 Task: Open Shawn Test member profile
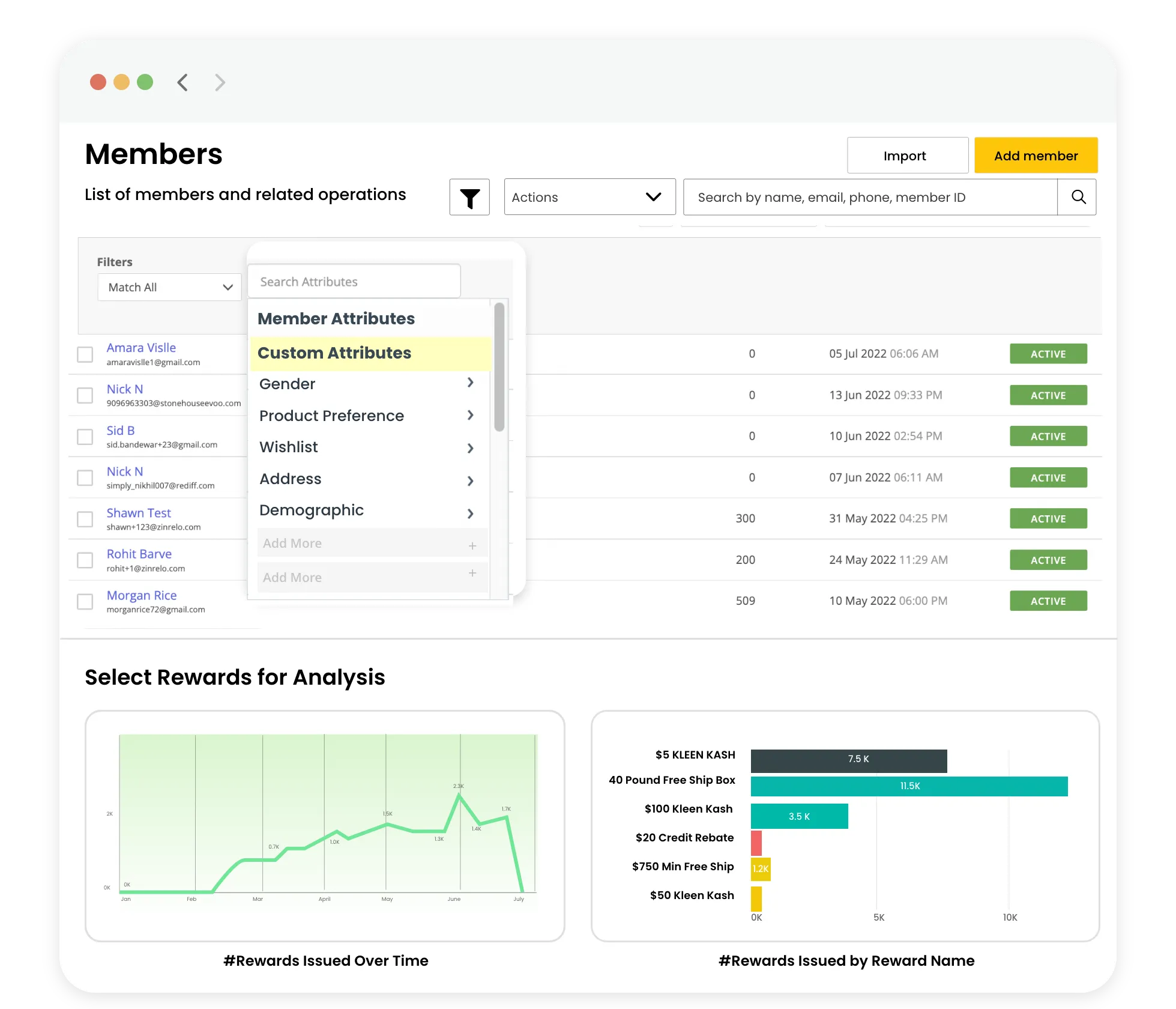(x=139, y=513)
